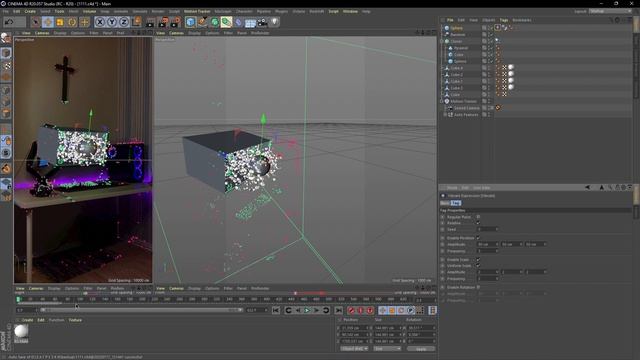Click the Make Editable icon in left palette
640x360 pixels.
click(6, 38)
